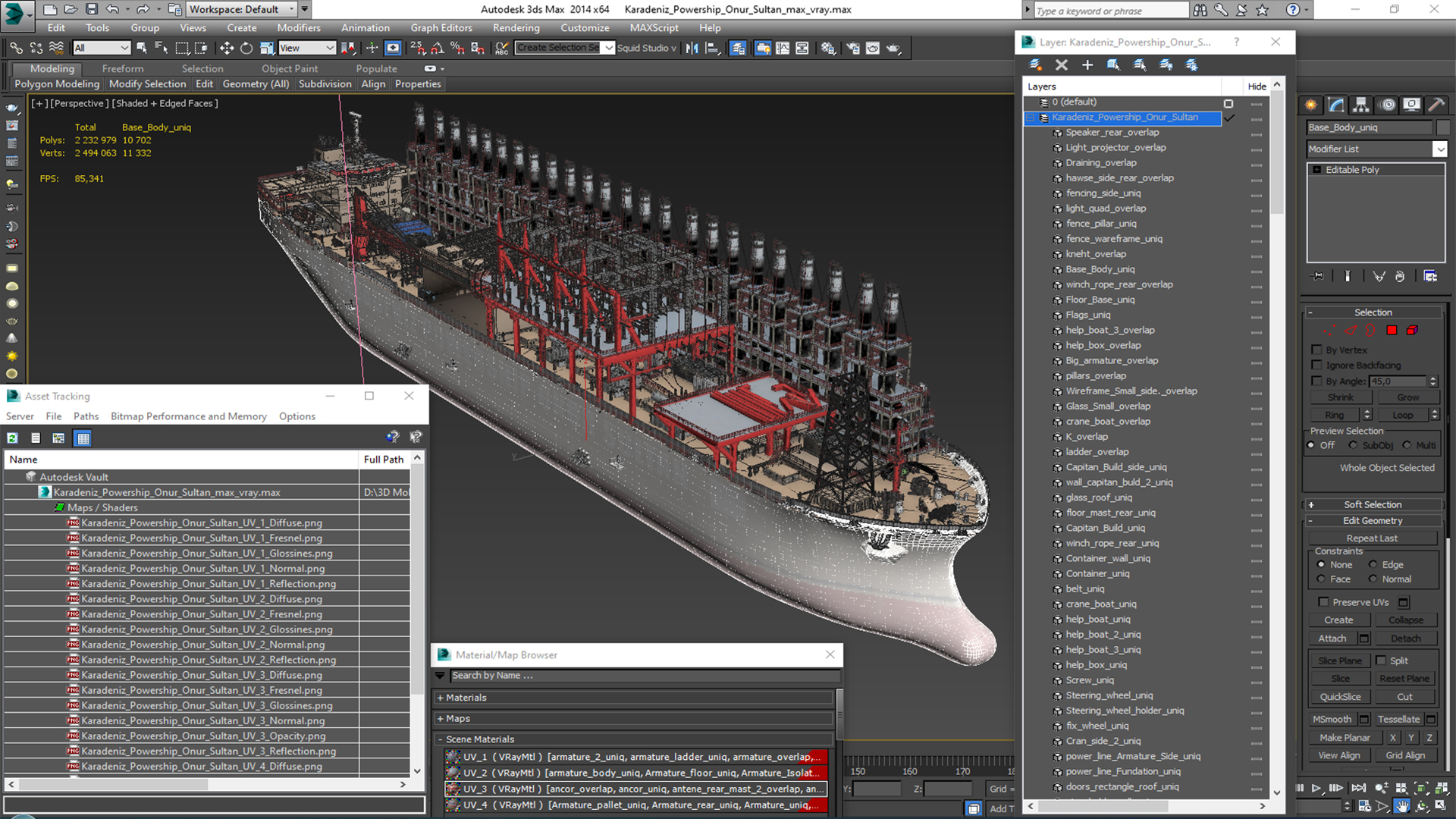This screenshot has width=1456, height=819.
Task: Switch to the Object Paint ribbon tab
Action: [x=290, y=68]
